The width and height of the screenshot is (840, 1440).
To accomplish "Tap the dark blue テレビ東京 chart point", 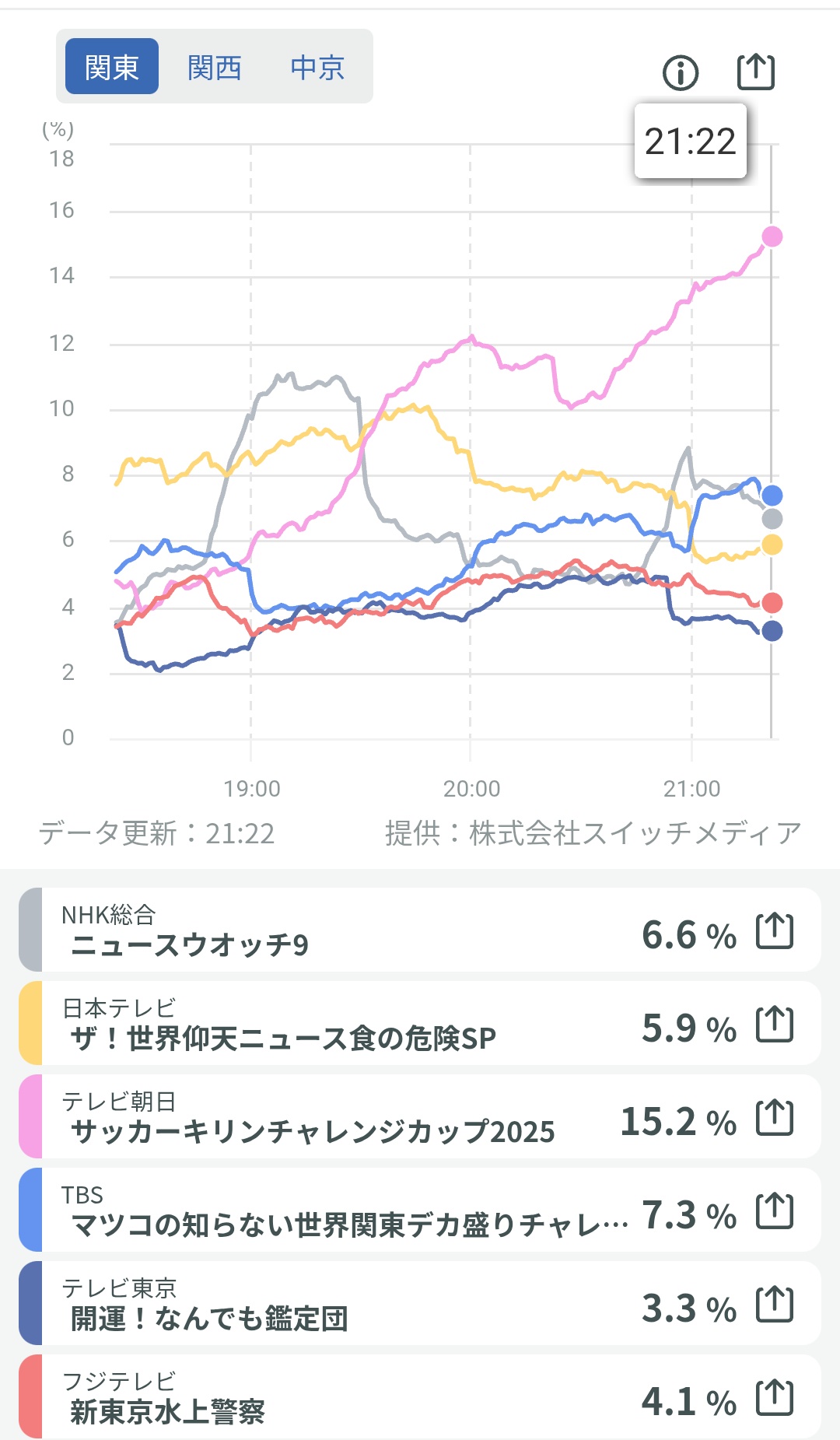I will (x=772, y=631).
